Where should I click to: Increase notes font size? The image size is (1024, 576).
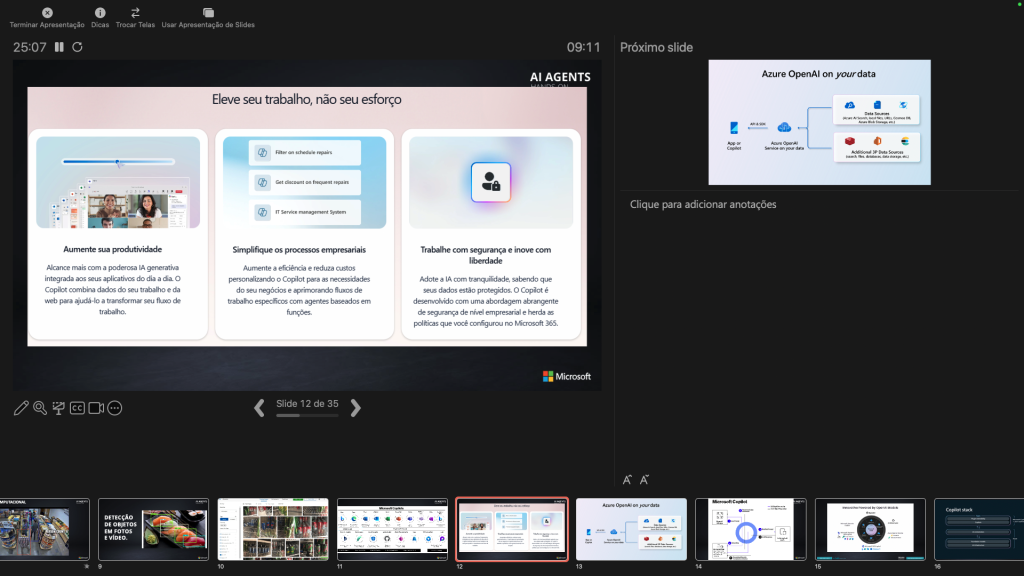point(627,480)
